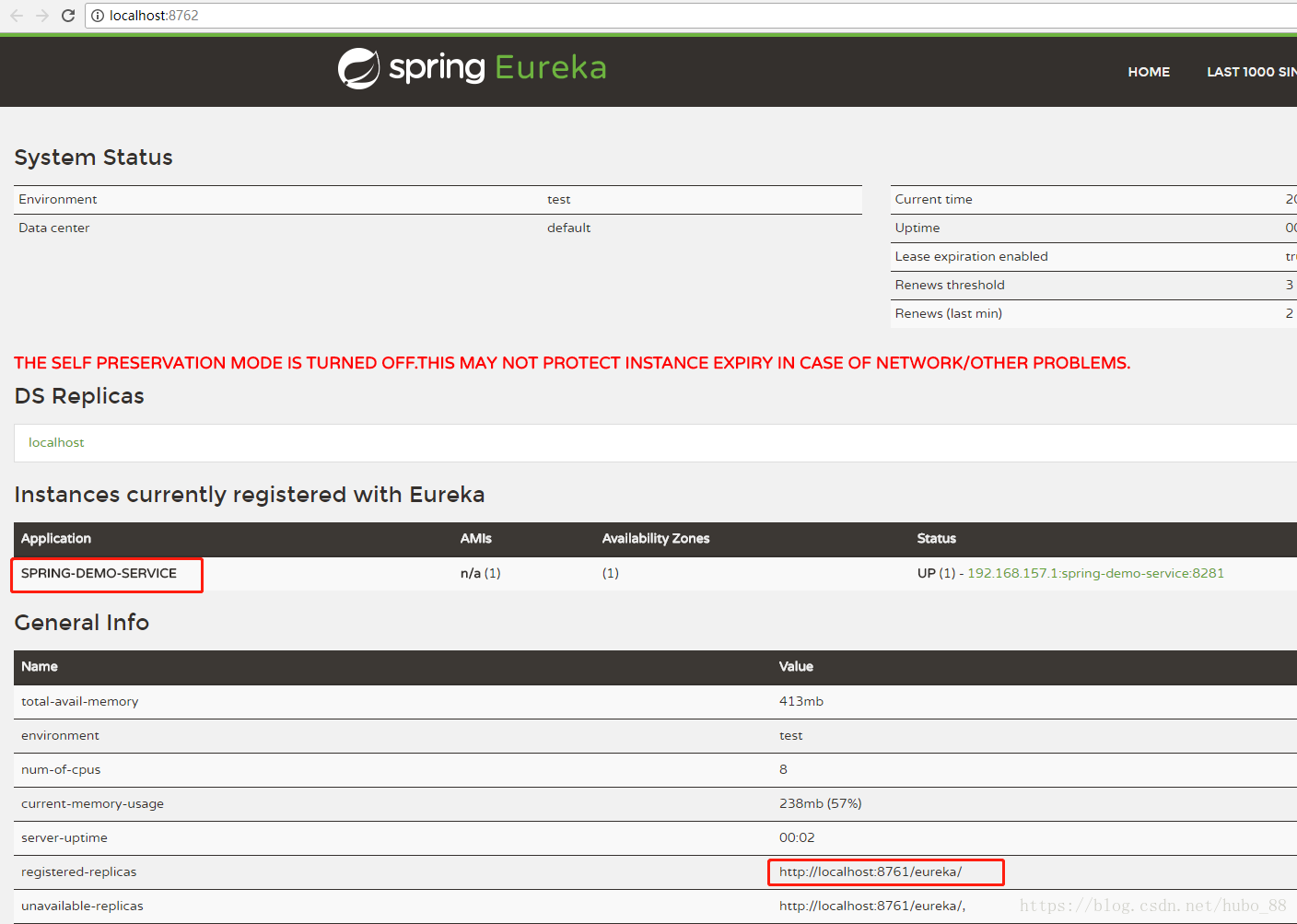Click the Application column header
The width and height of the screenshot is (1297, 924).
tap(56, 539)
